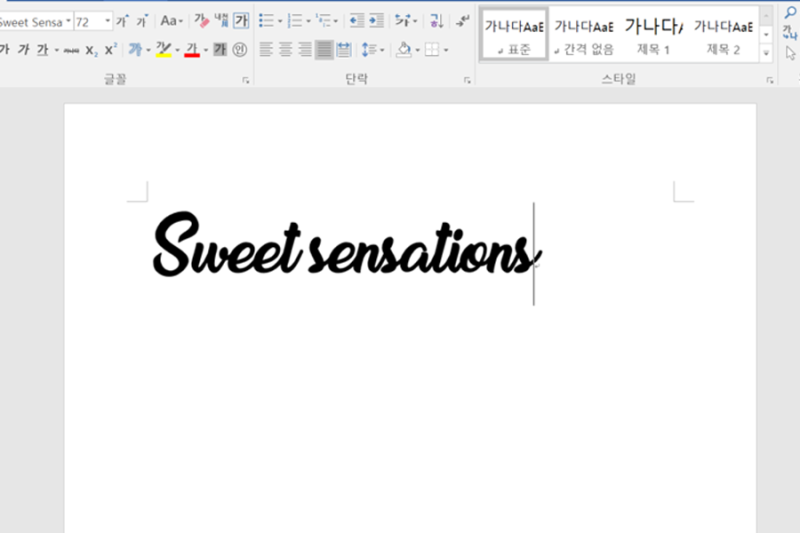Image resolution: width=800 pixels, height=533 pixels.
Task: Toggle character shading
Action: [x=220, y=49]
